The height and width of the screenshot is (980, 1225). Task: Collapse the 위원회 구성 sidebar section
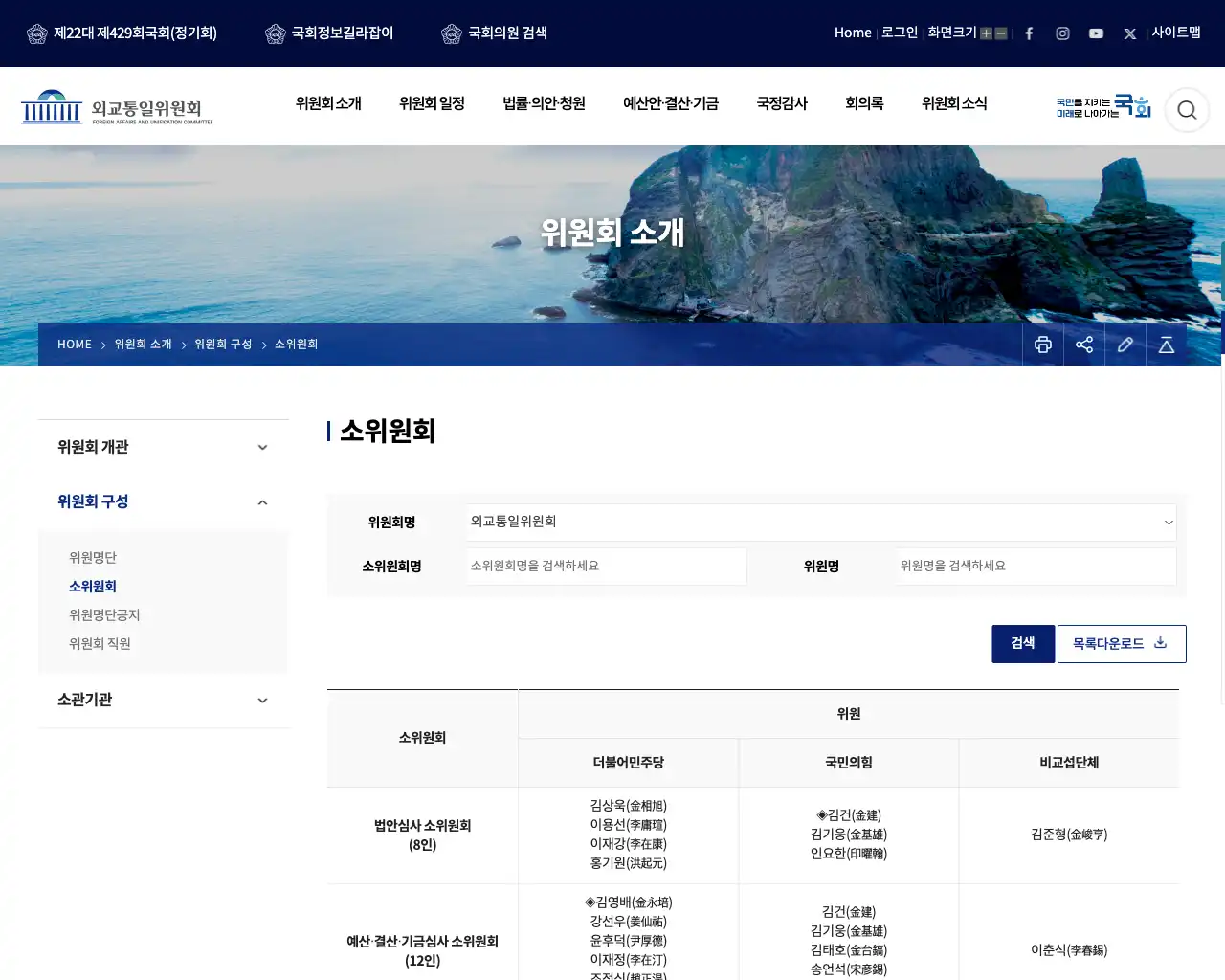[x=164, y=501]
